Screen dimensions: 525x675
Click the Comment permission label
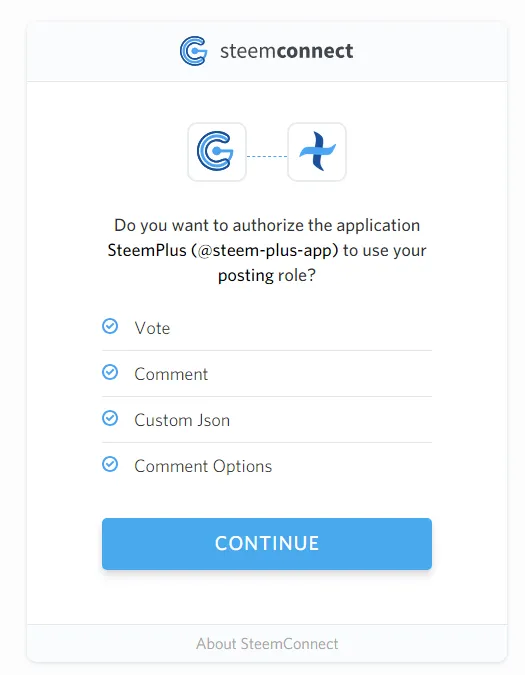pos(171,374)
